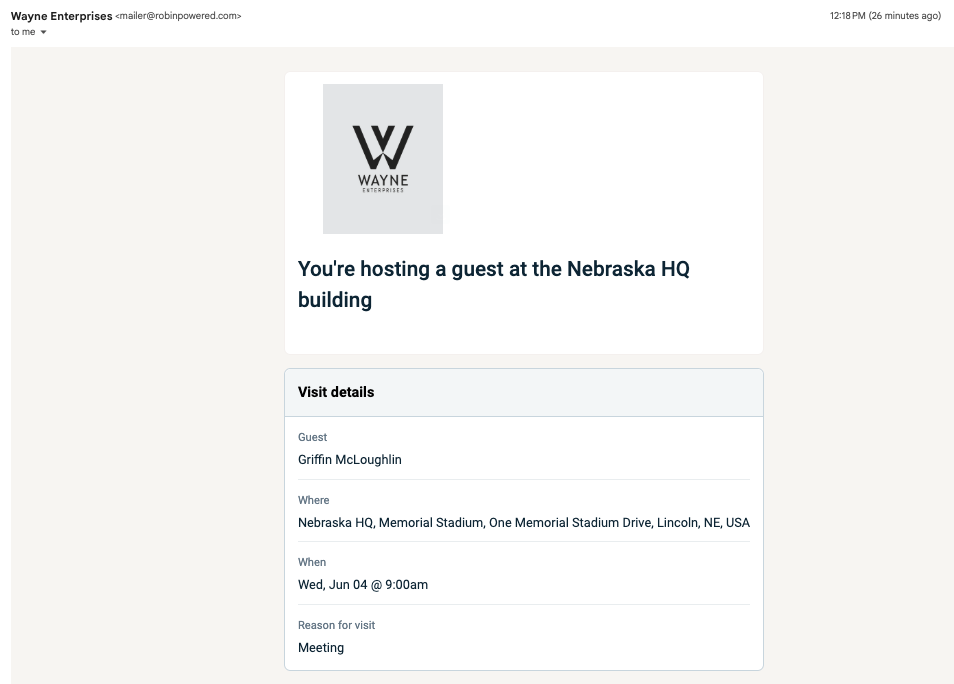Click the Wayne Enterprises logo image
The width and height of the screenshot is (954, 684).
383,159
